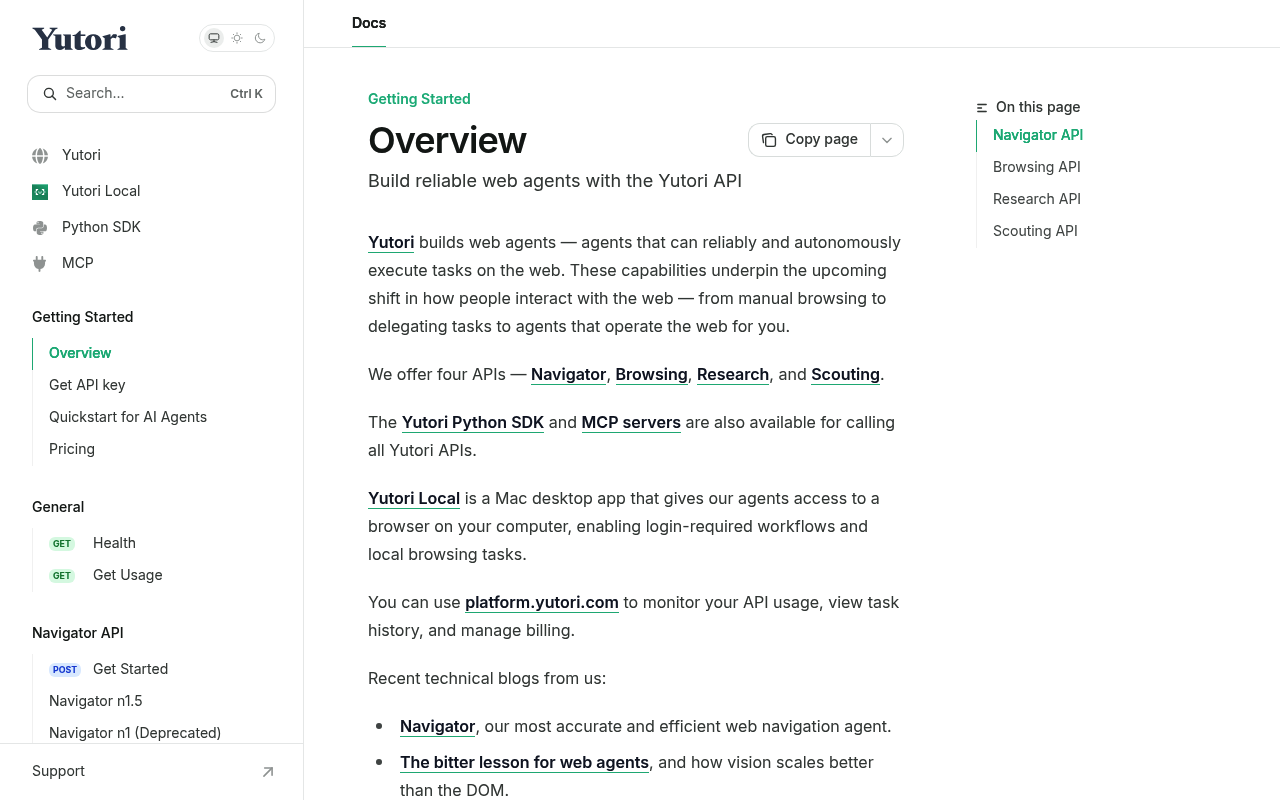Click the Support external arrow icon
The image size is (1280, 800).
coord(268,772)
